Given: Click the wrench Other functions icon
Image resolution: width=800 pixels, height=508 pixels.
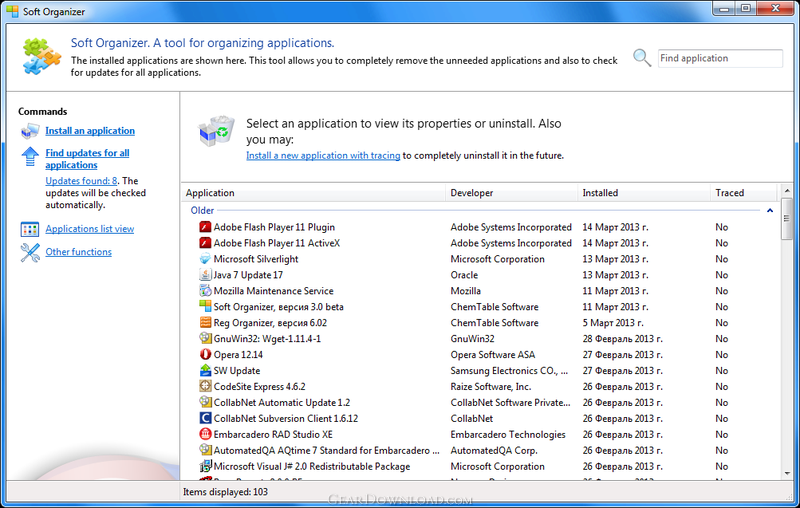Looking at the screenshot, I should (30, 252).
